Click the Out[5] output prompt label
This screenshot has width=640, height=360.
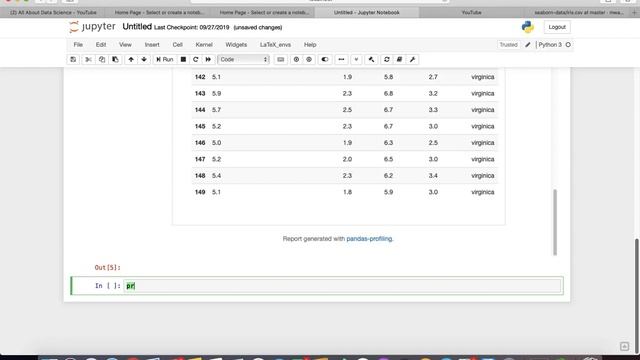107,268
